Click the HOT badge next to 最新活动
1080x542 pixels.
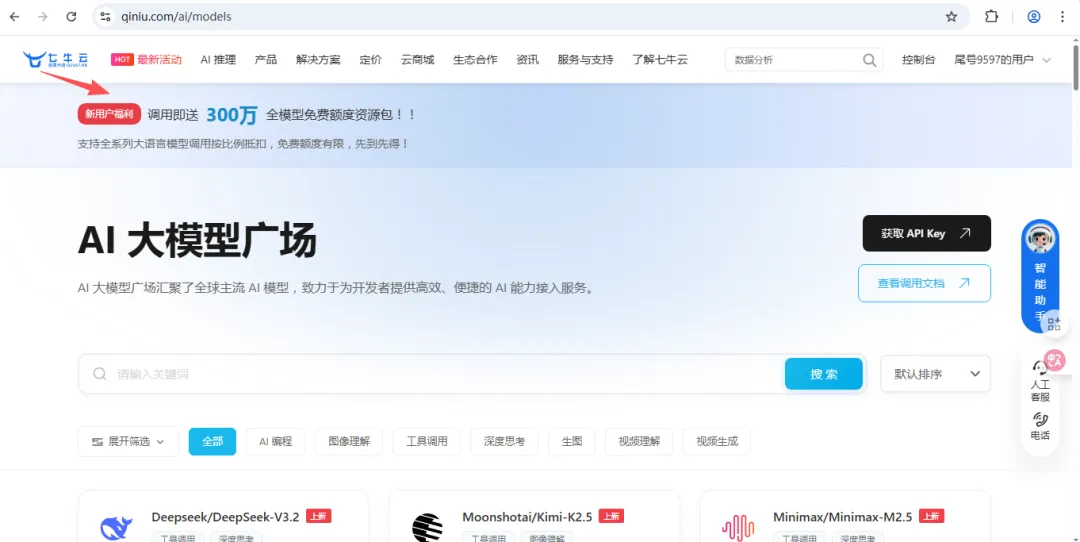tap(122, 60)
